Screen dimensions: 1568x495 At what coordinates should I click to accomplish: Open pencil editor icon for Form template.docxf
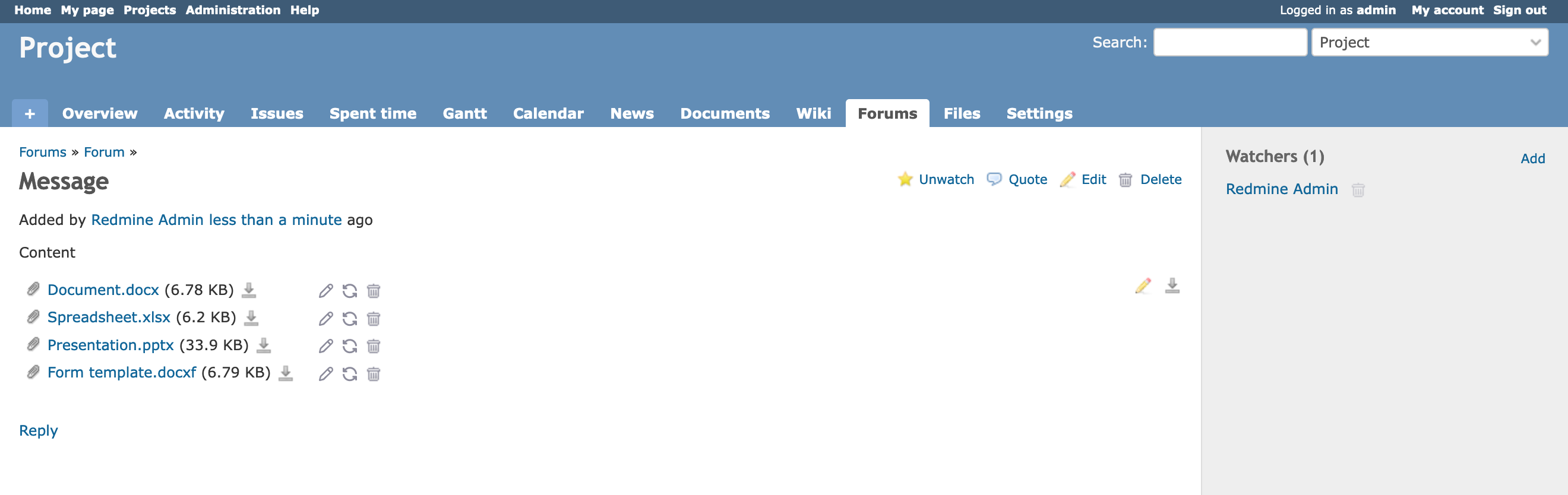(325, 374)
